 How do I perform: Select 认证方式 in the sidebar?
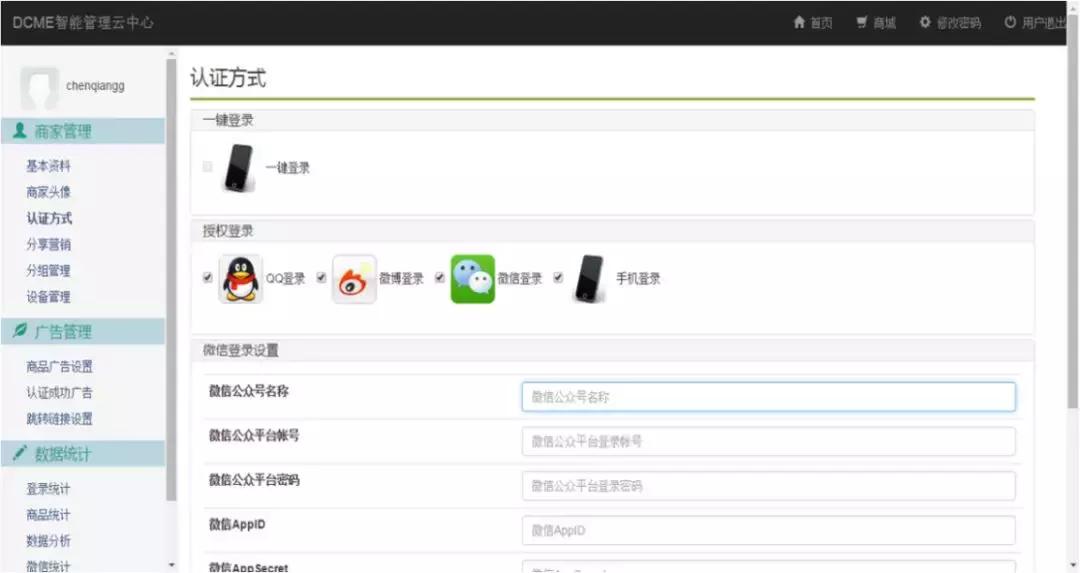pos(49,218)
